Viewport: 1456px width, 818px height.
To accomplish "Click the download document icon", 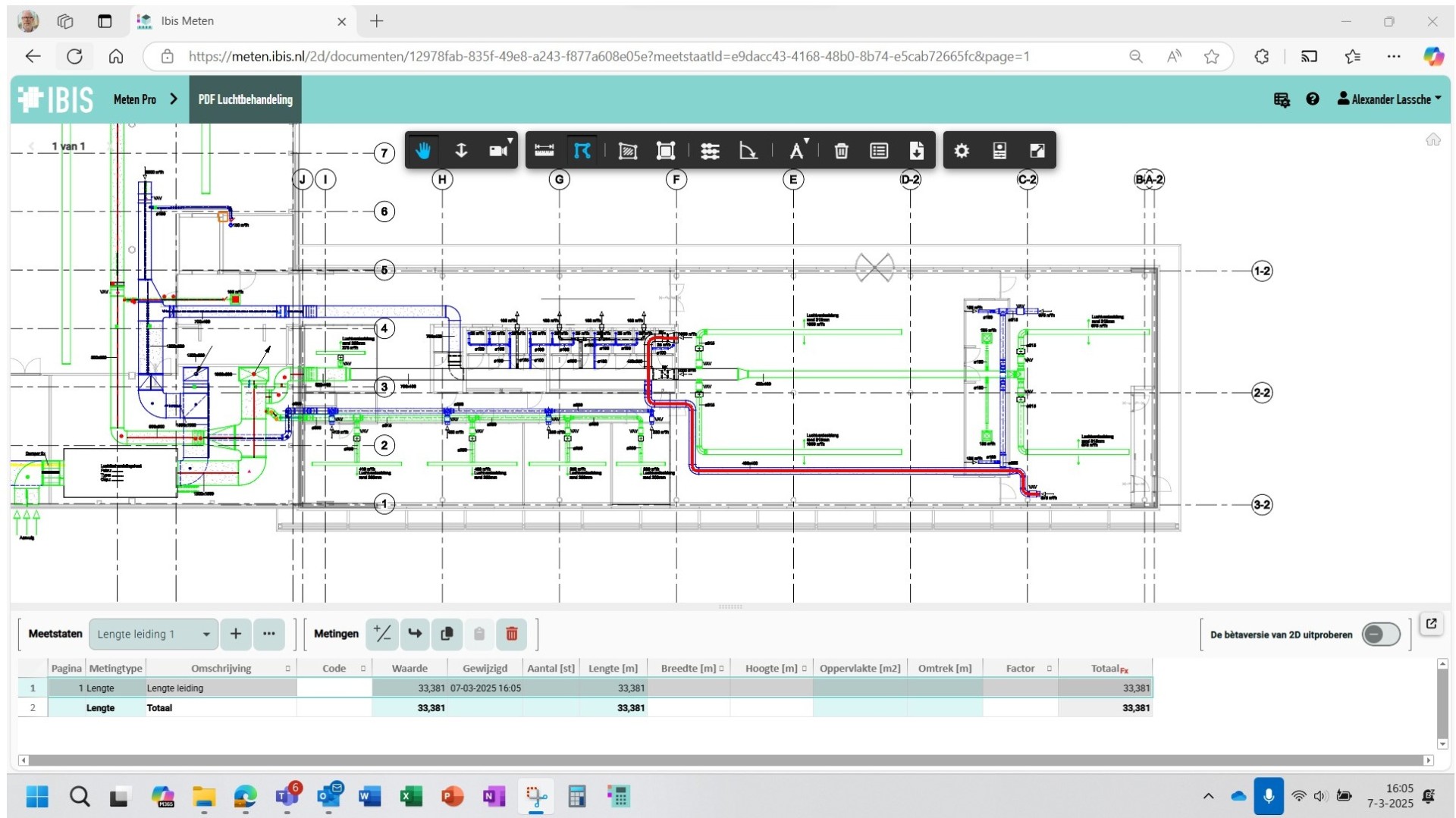I will click(916, 151).
